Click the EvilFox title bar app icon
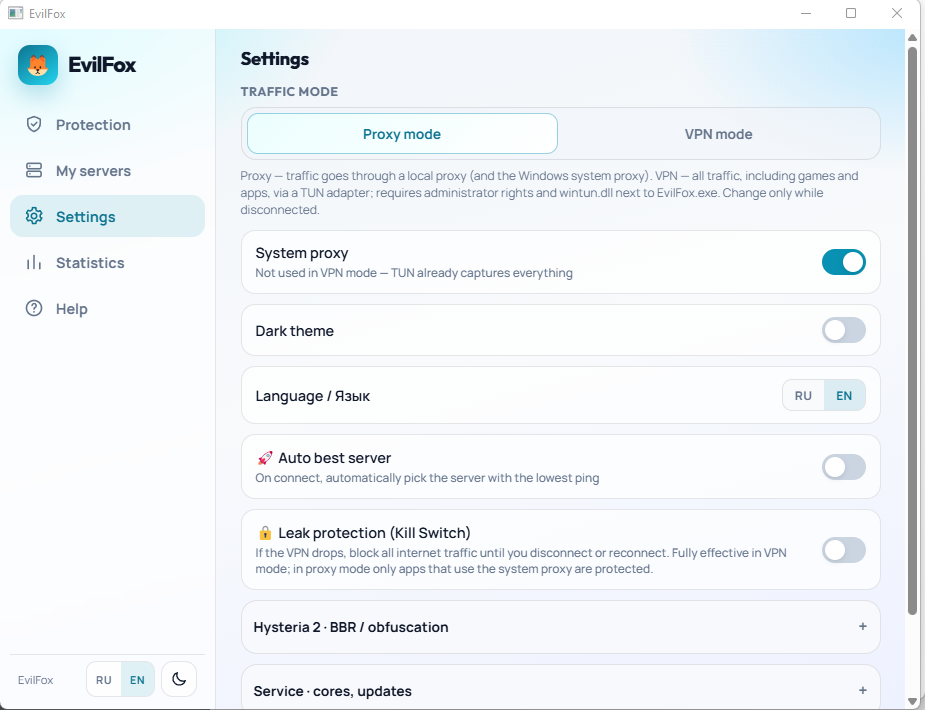925x710 pixels. 16,13
